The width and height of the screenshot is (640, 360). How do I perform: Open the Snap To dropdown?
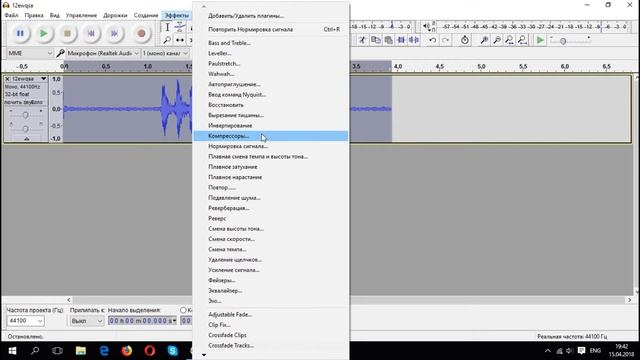pos(87,321)
